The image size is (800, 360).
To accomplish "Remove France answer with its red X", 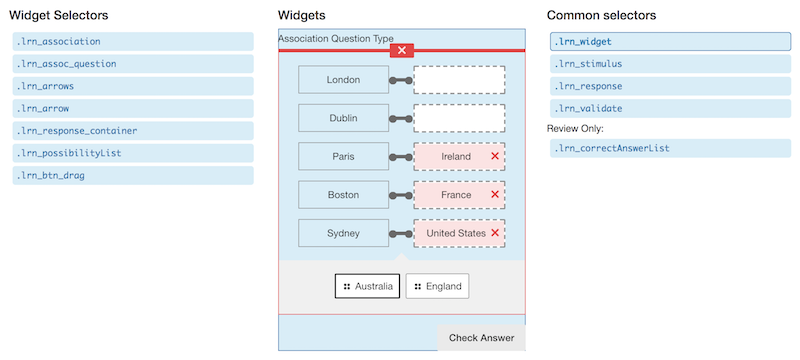I will tap(494, 194).
